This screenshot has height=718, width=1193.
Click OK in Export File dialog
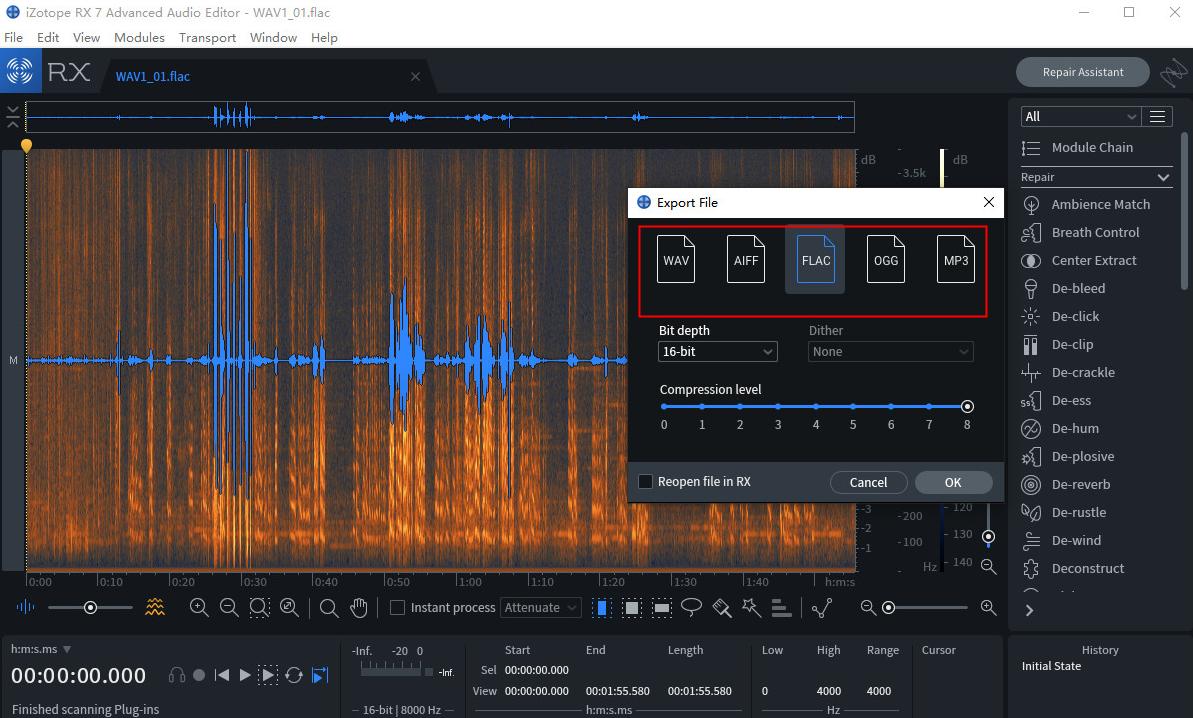(x=952, y=482)
